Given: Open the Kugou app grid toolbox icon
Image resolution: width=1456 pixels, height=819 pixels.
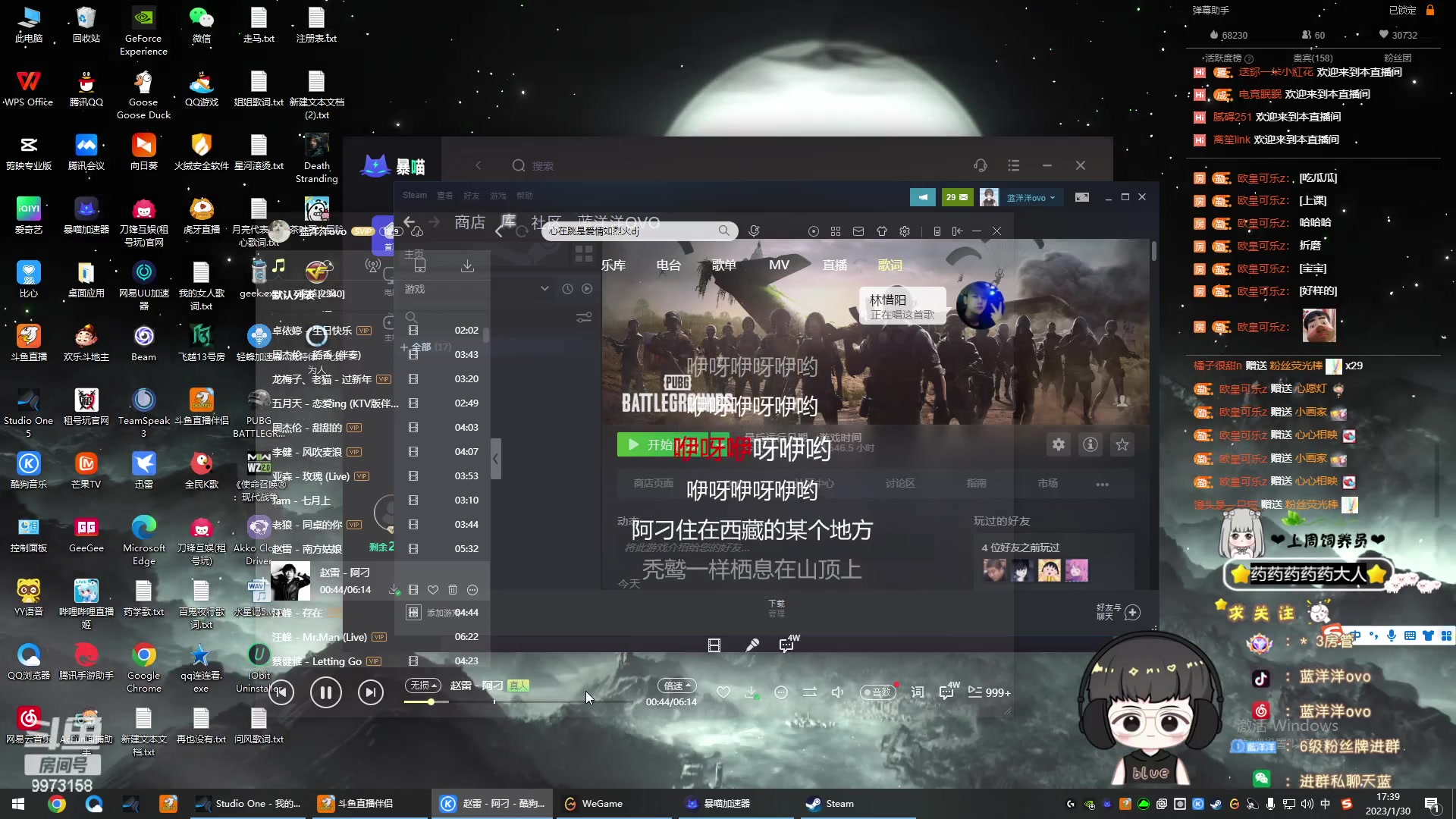Looking at the screenshot, I should (x=836, y=231).
